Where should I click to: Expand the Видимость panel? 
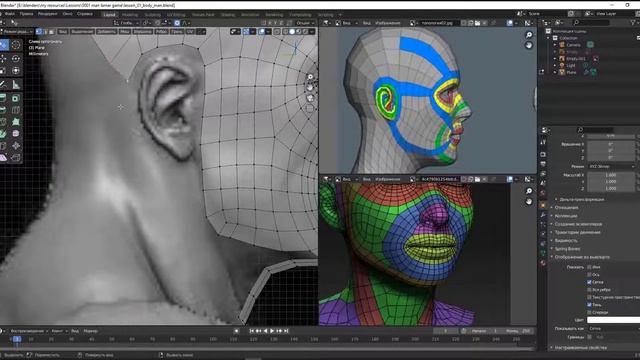[x=566, y=240]
